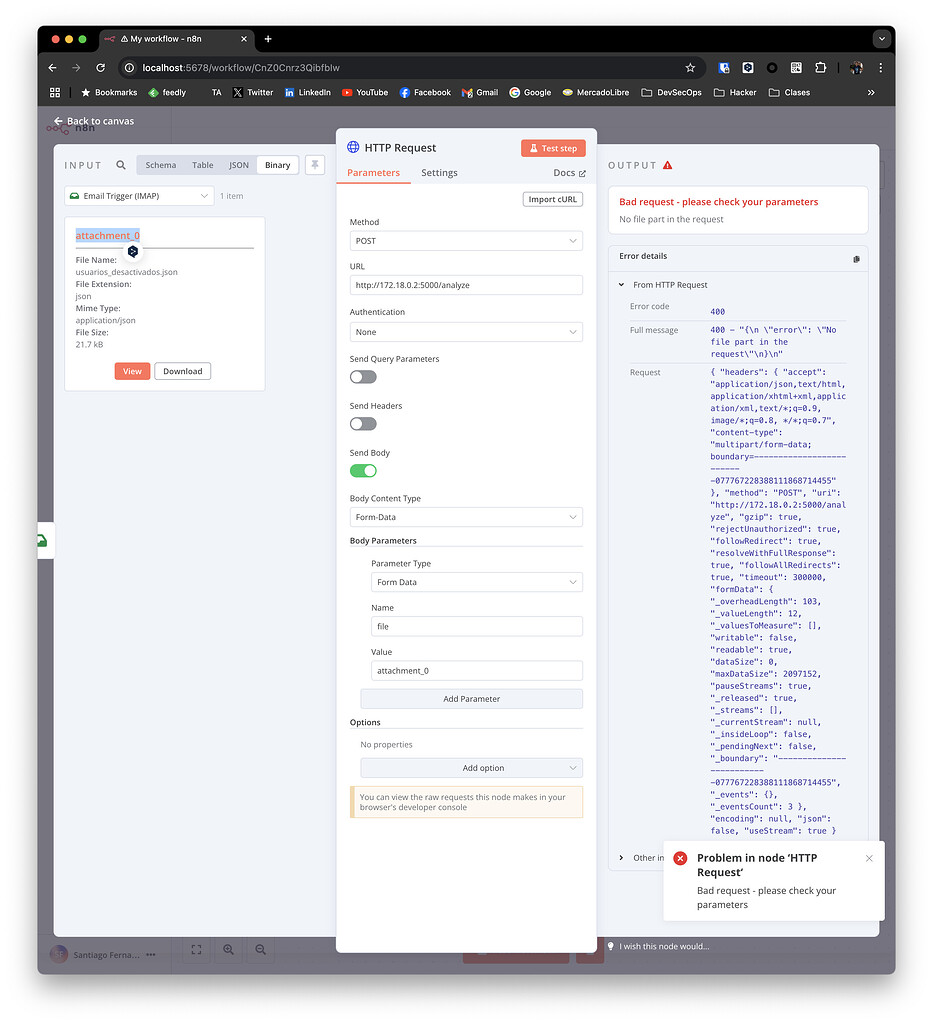Screen dimensions: 933x1024
Task: Open the Settings tab of HTTP Request node
Action: click(x=437, y=173)
